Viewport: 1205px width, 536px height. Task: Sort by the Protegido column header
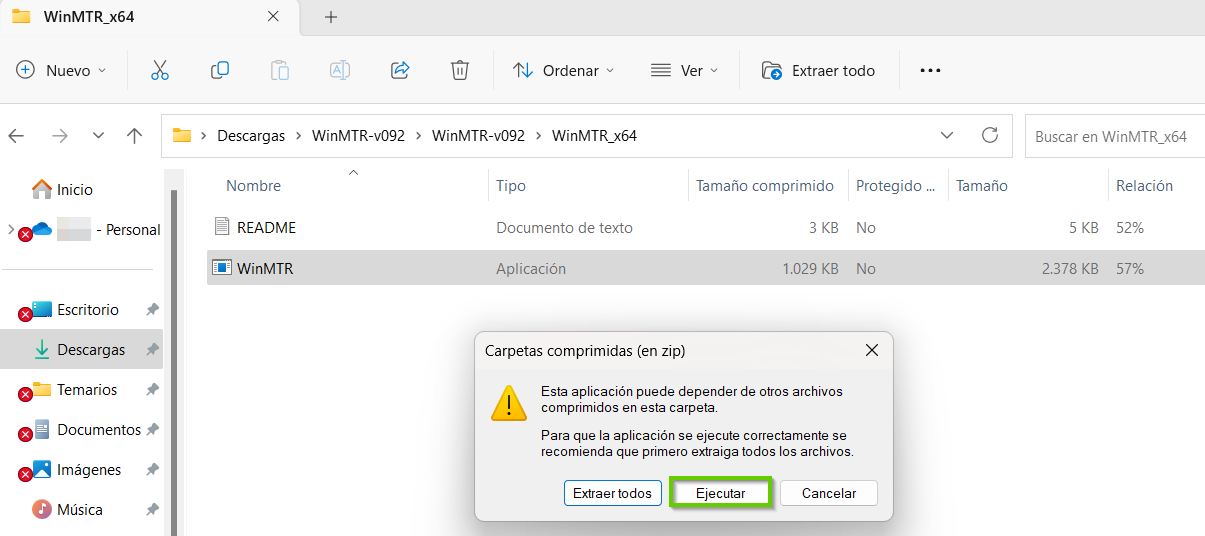point(895,186)
